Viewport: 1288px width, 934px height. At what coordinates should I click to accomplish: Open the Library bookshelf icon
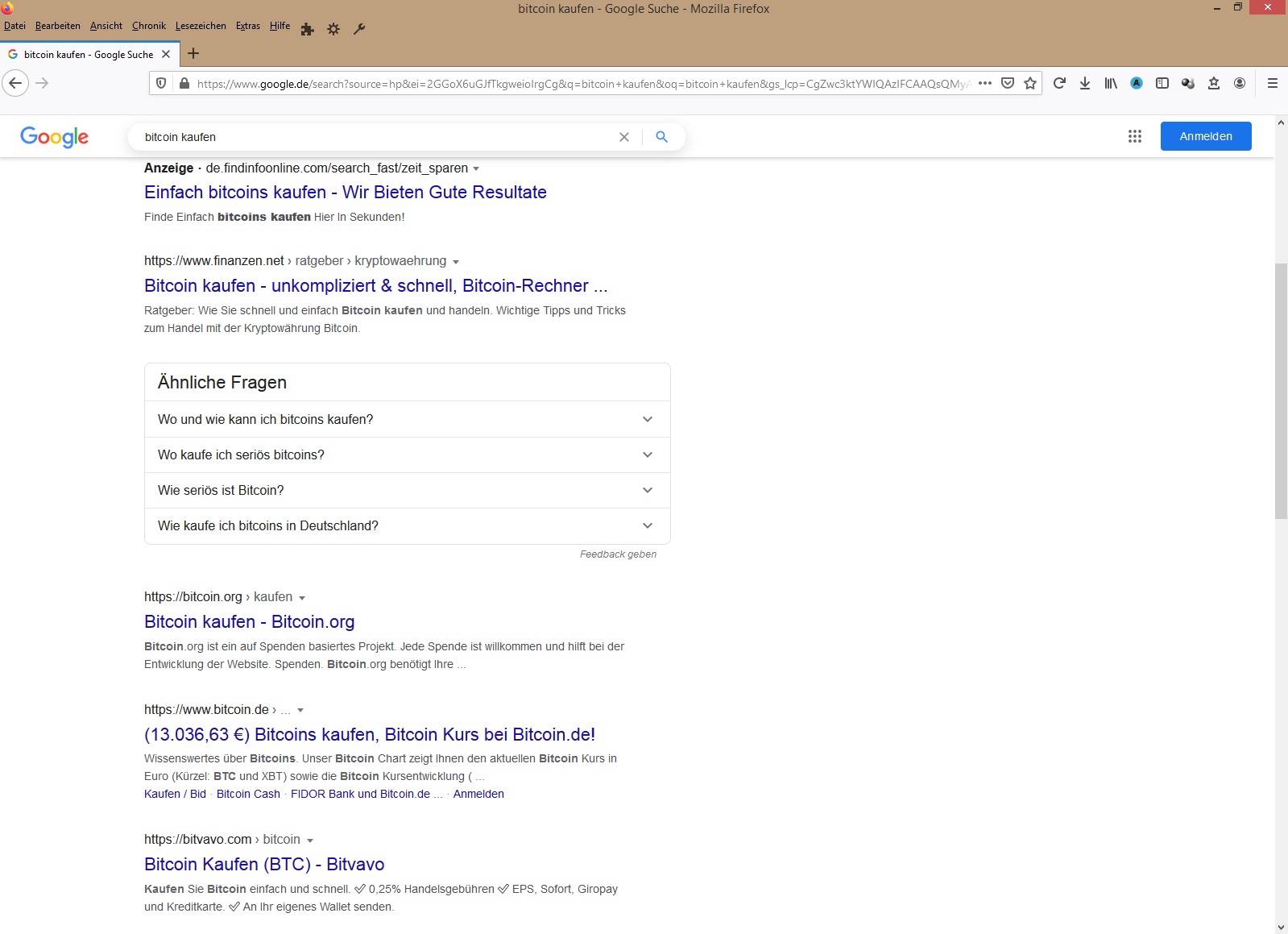point(1111,83)
